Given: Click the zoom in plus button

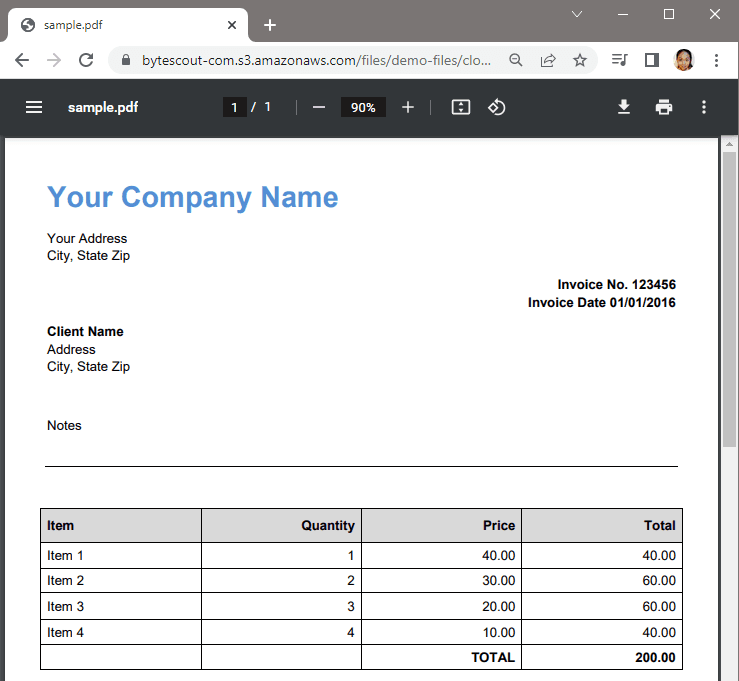Looking at the screenshot, I should tap(408, 107).
